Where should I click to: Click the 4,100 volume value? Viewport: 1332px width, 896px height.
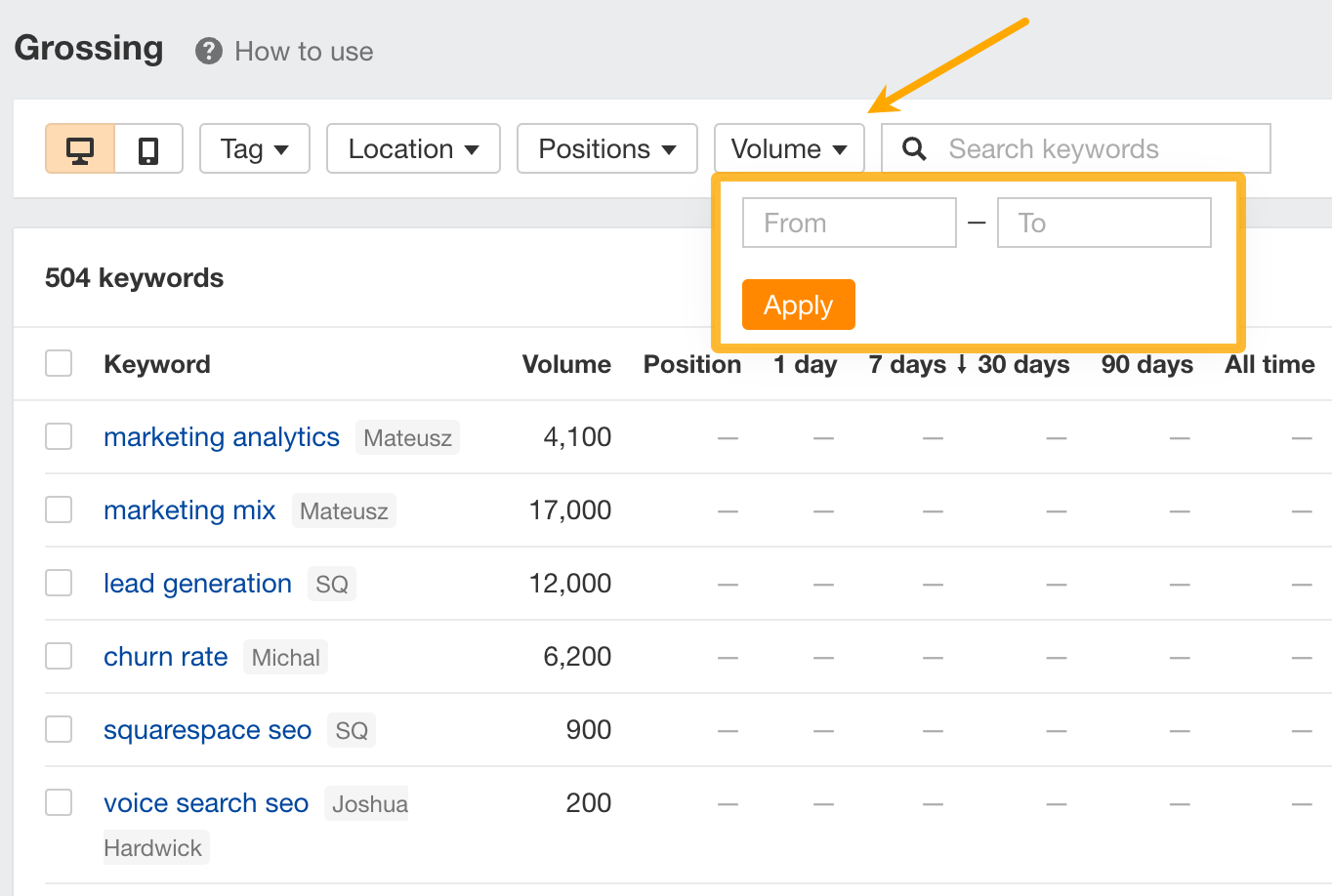[577, 436]
